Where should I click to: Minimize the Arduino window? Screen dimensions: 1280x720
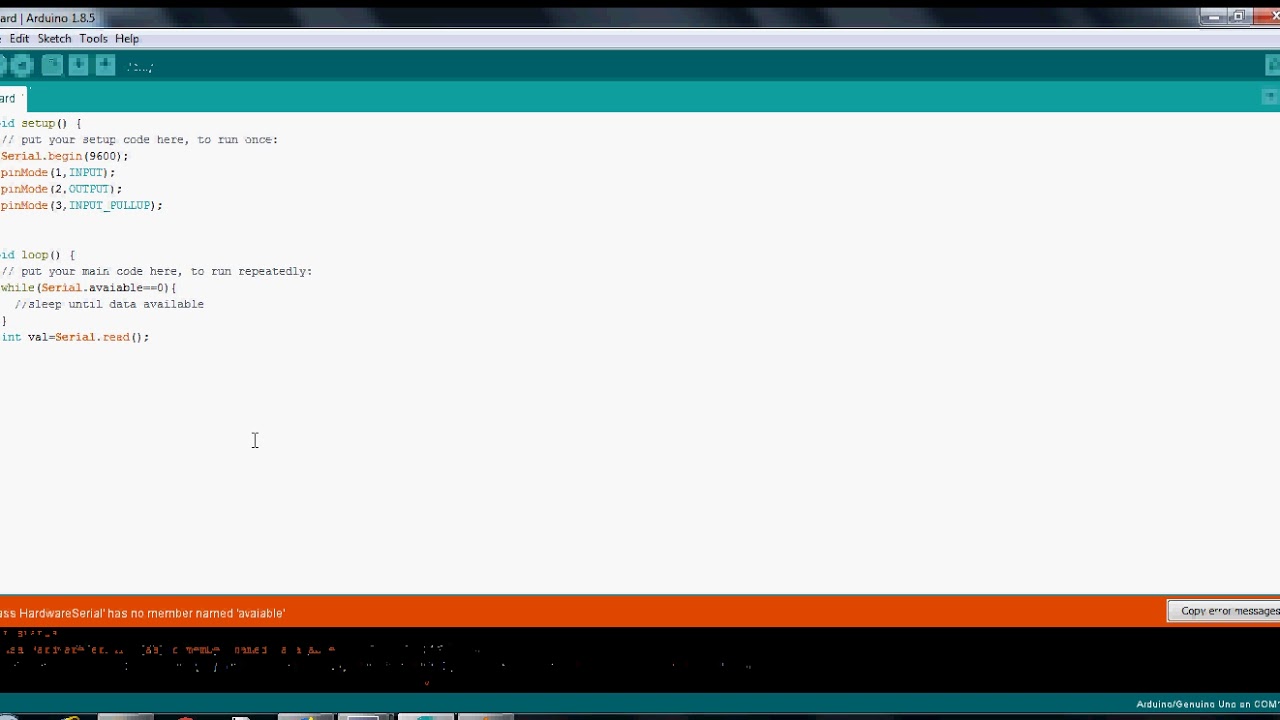[x=1213, y=16]
